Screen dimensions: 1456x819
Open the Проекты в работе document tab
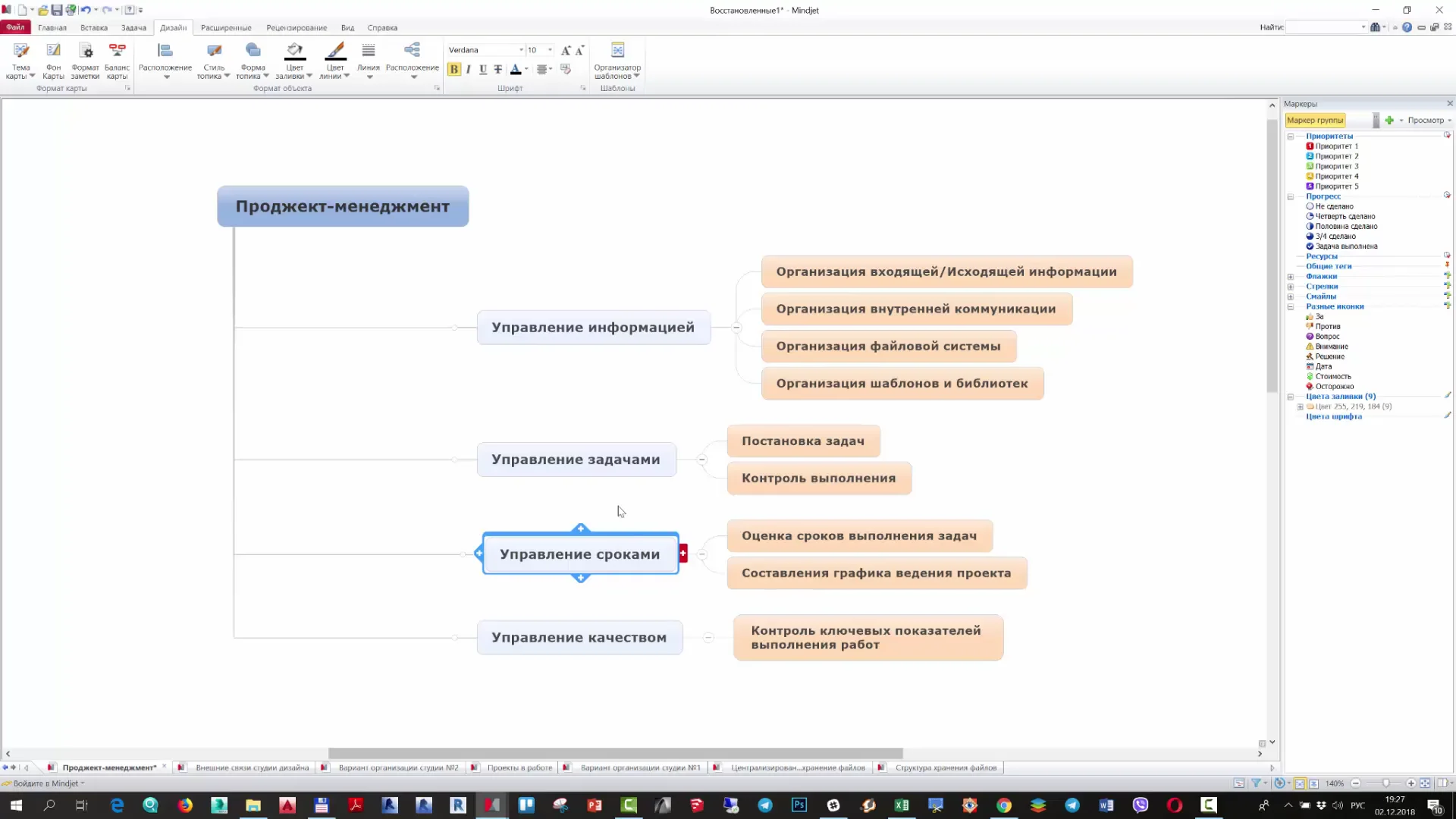coord(521,767)
